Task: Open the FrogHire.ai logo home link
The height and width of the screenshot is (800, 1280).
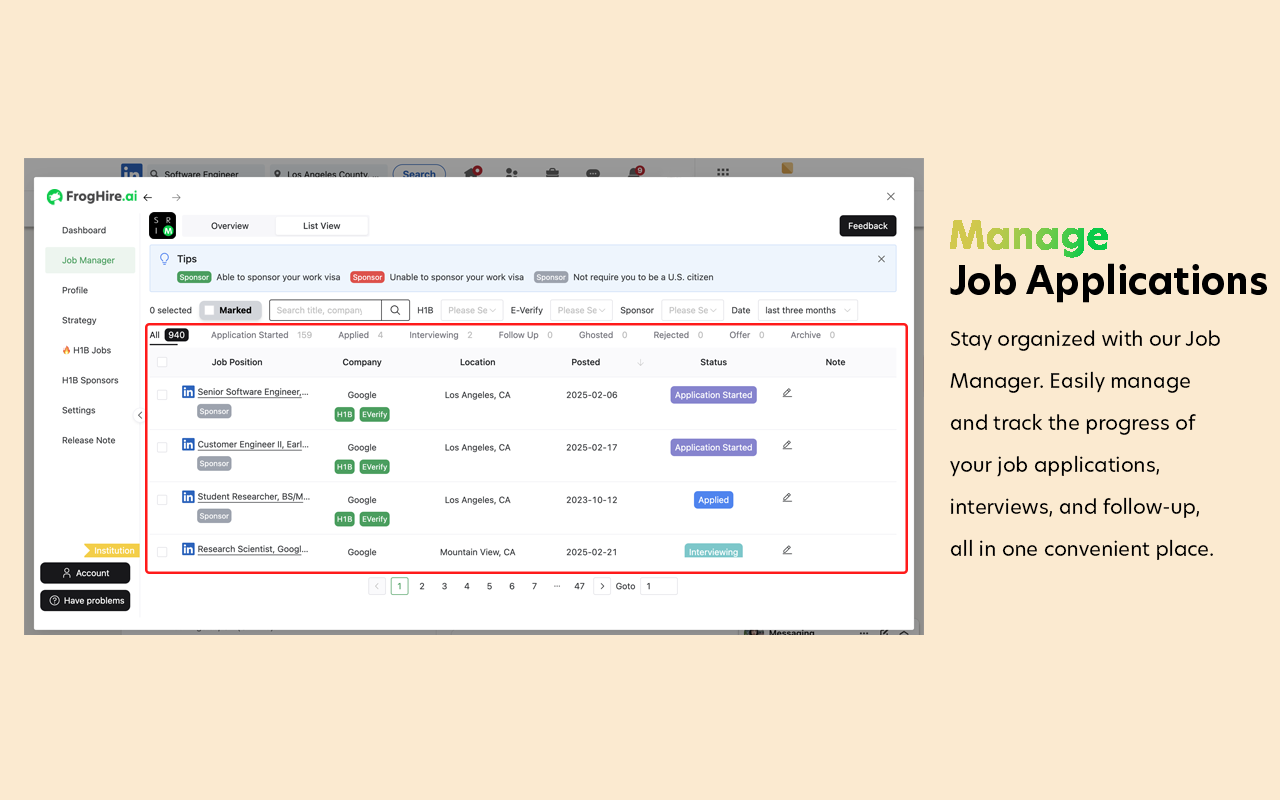Action: (x=91, y=197)
